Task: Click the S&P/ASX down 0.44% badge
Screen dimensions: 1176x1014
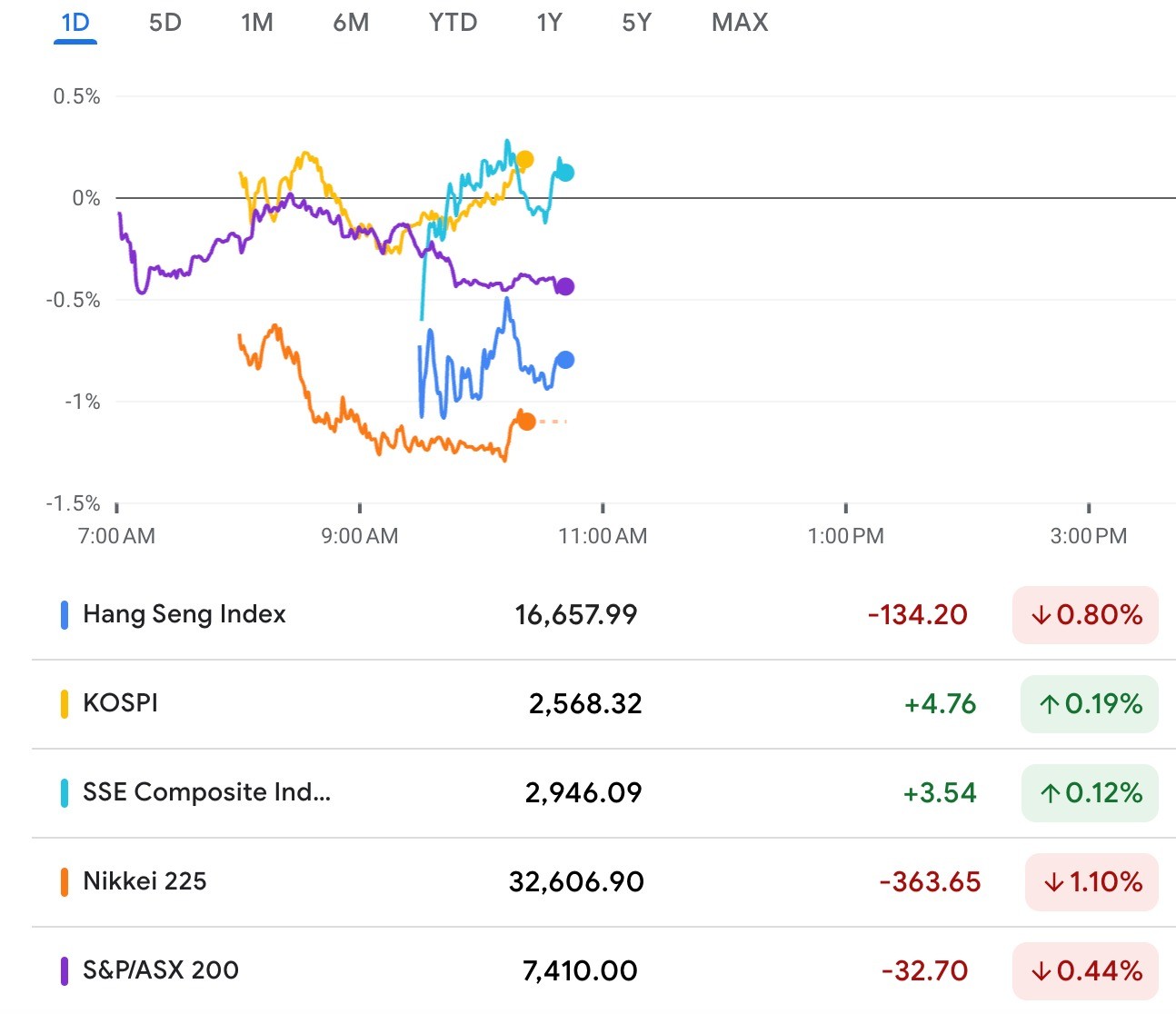Action: [x=1085, y=971]
